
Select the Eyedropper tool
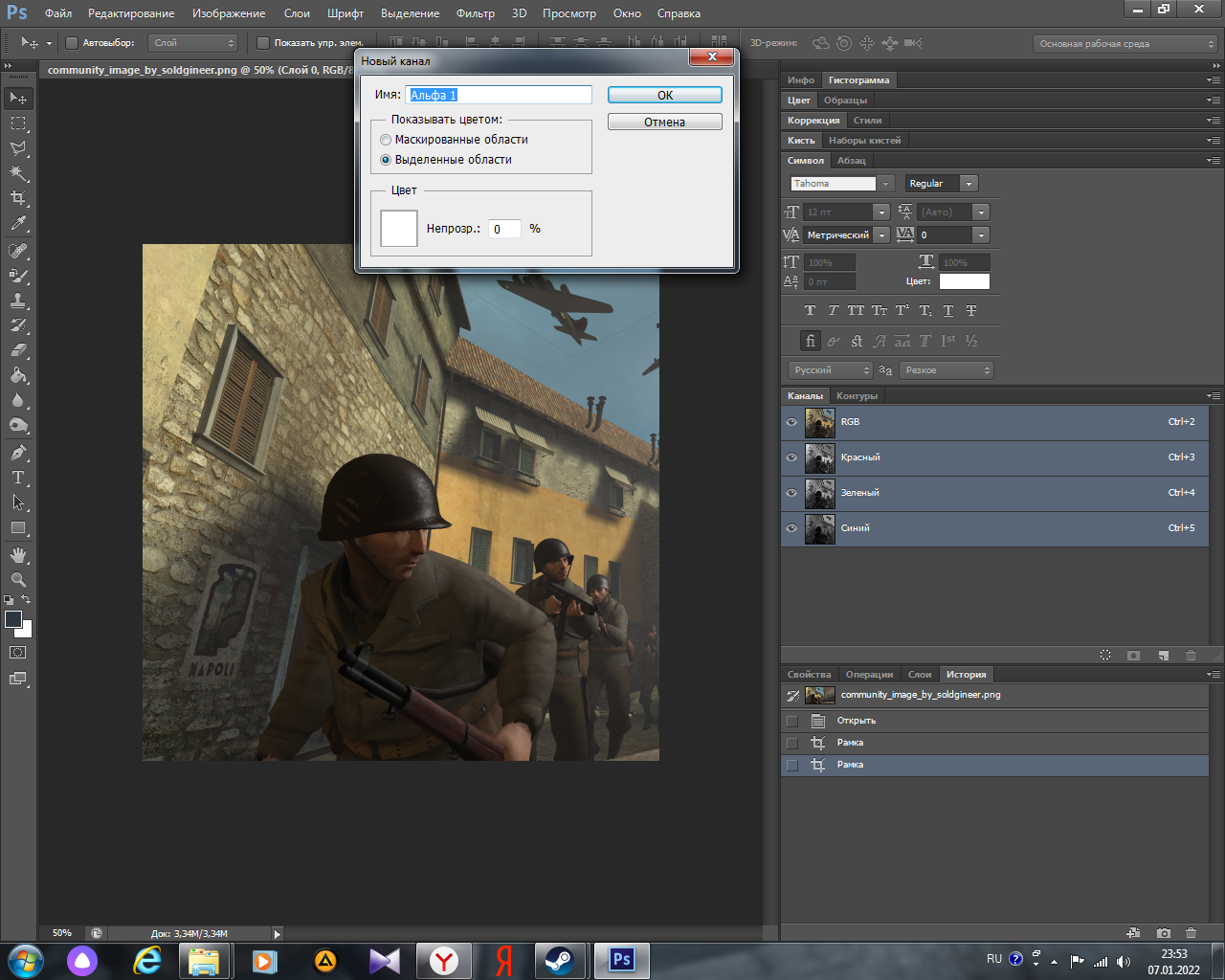tap(18, 223)
